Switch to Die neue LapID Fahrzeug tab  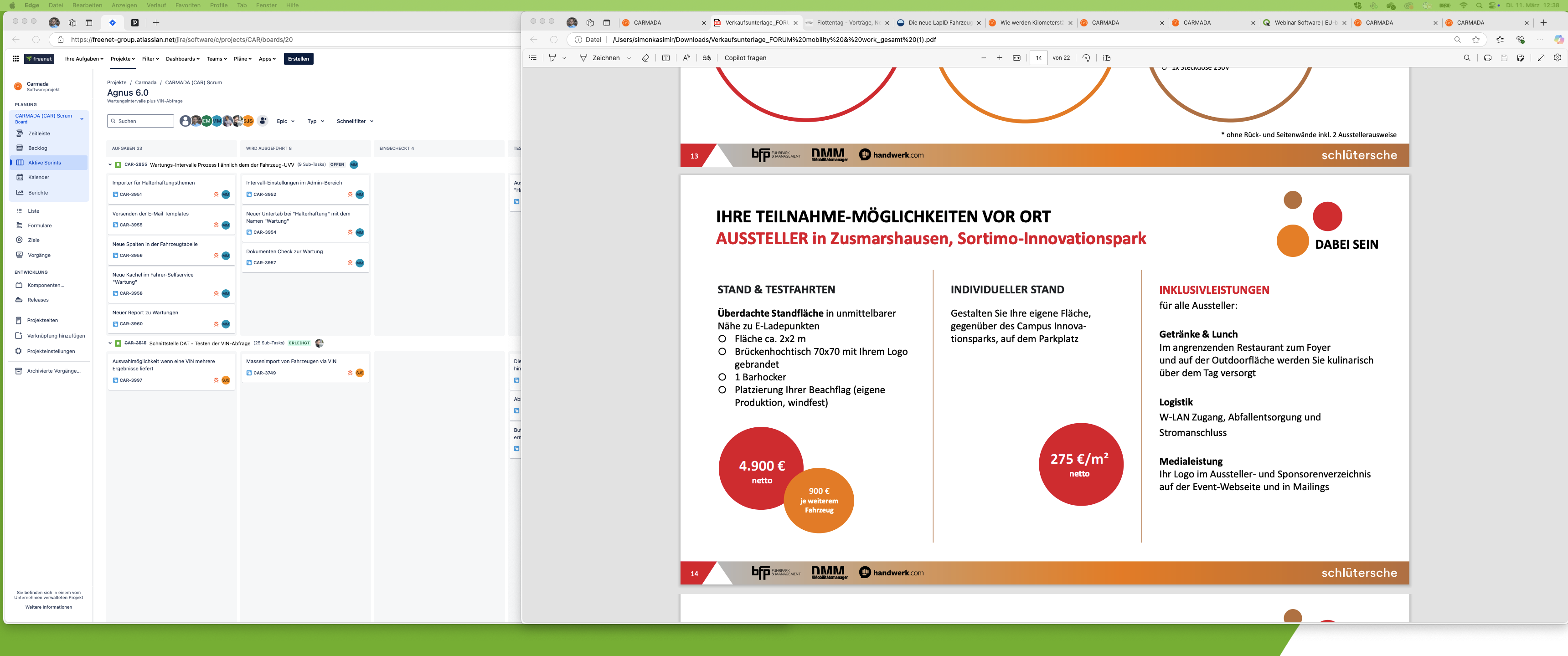click(939, 22)
